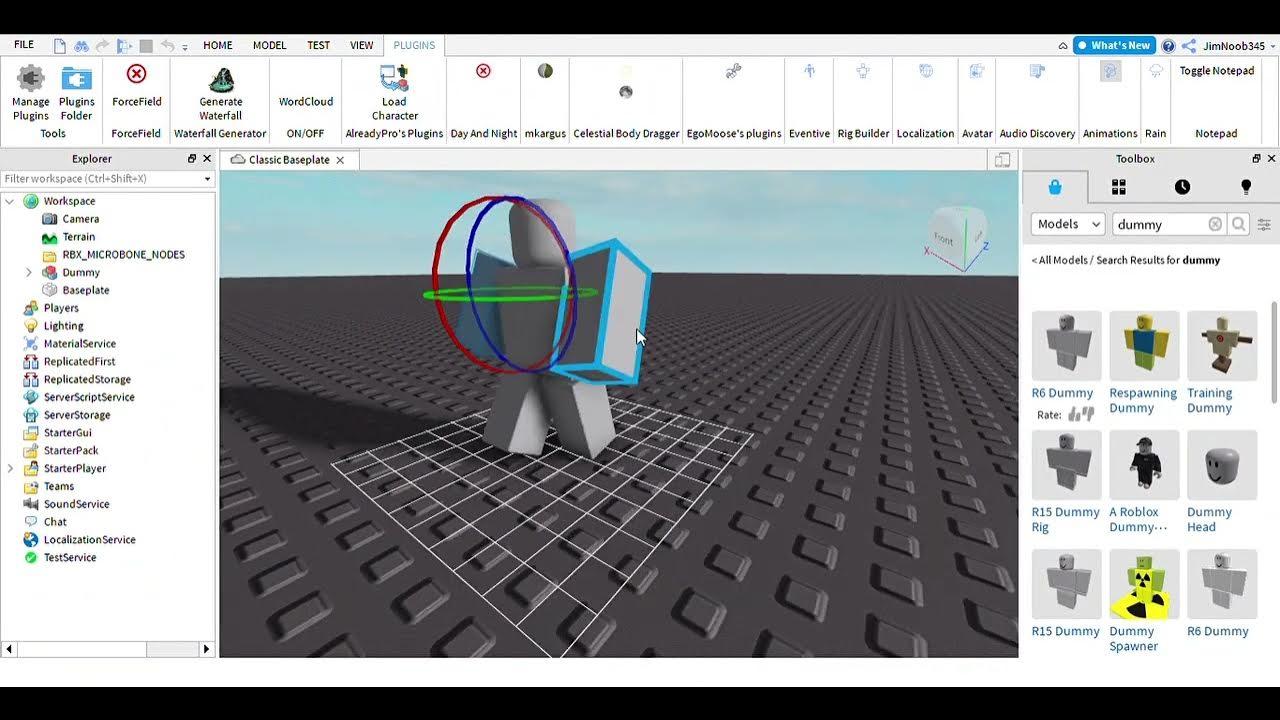
Task: Select ReplicatedStorage in Explorer
Action: [87, 379]
